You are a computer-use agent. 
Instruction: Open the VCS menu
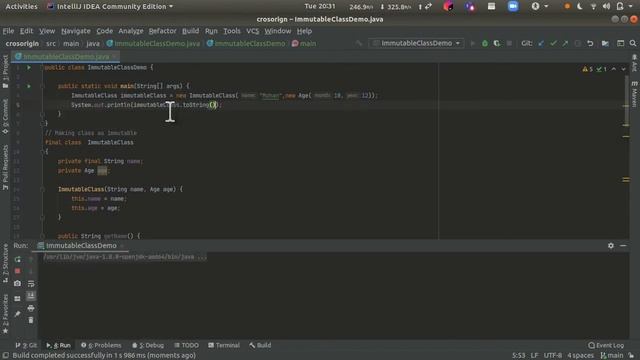click(252, 31)
